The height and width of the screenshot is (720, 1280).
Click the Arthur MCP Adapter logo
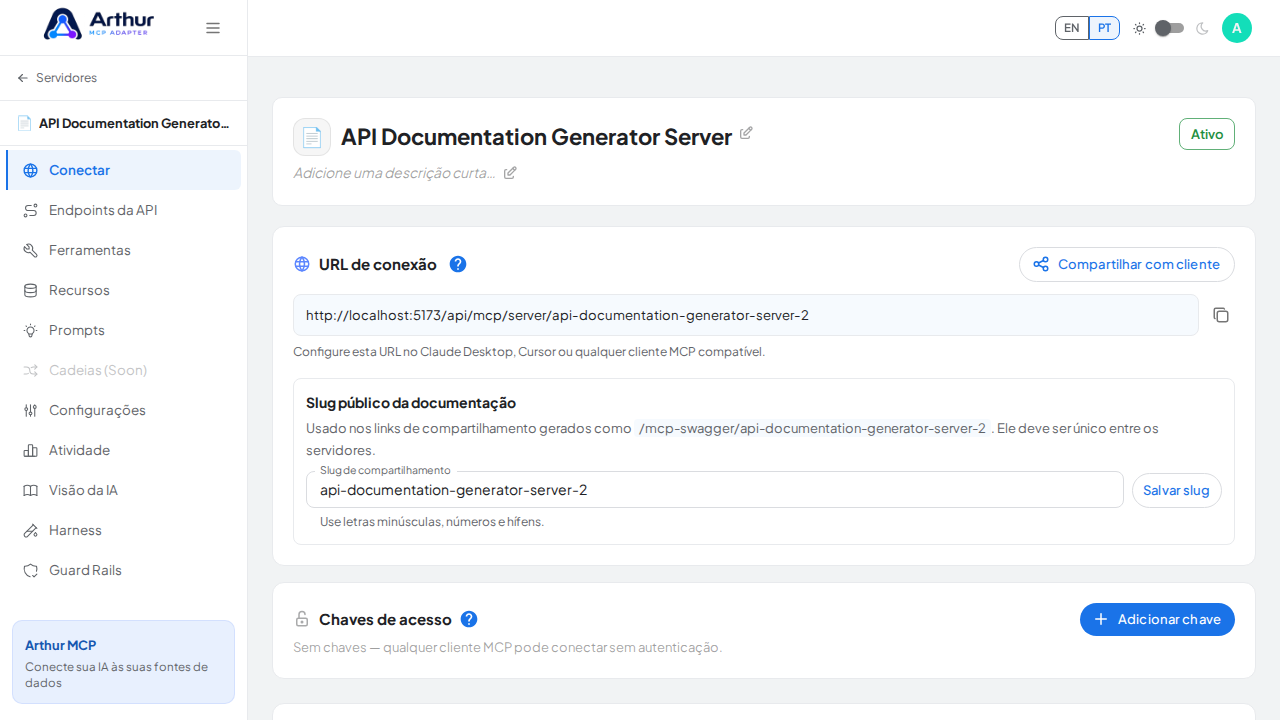(98, 23)
